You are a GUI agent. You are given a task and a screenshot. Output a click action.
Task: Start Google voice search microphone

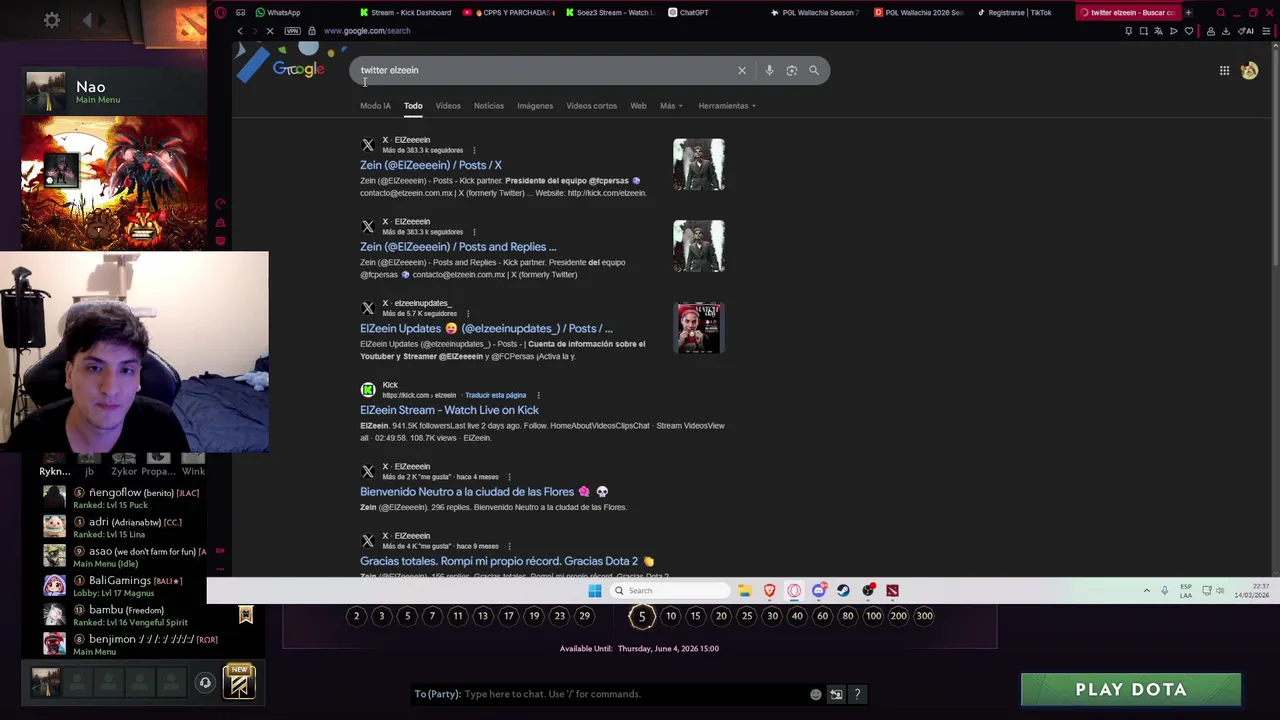tap(769, 70)
